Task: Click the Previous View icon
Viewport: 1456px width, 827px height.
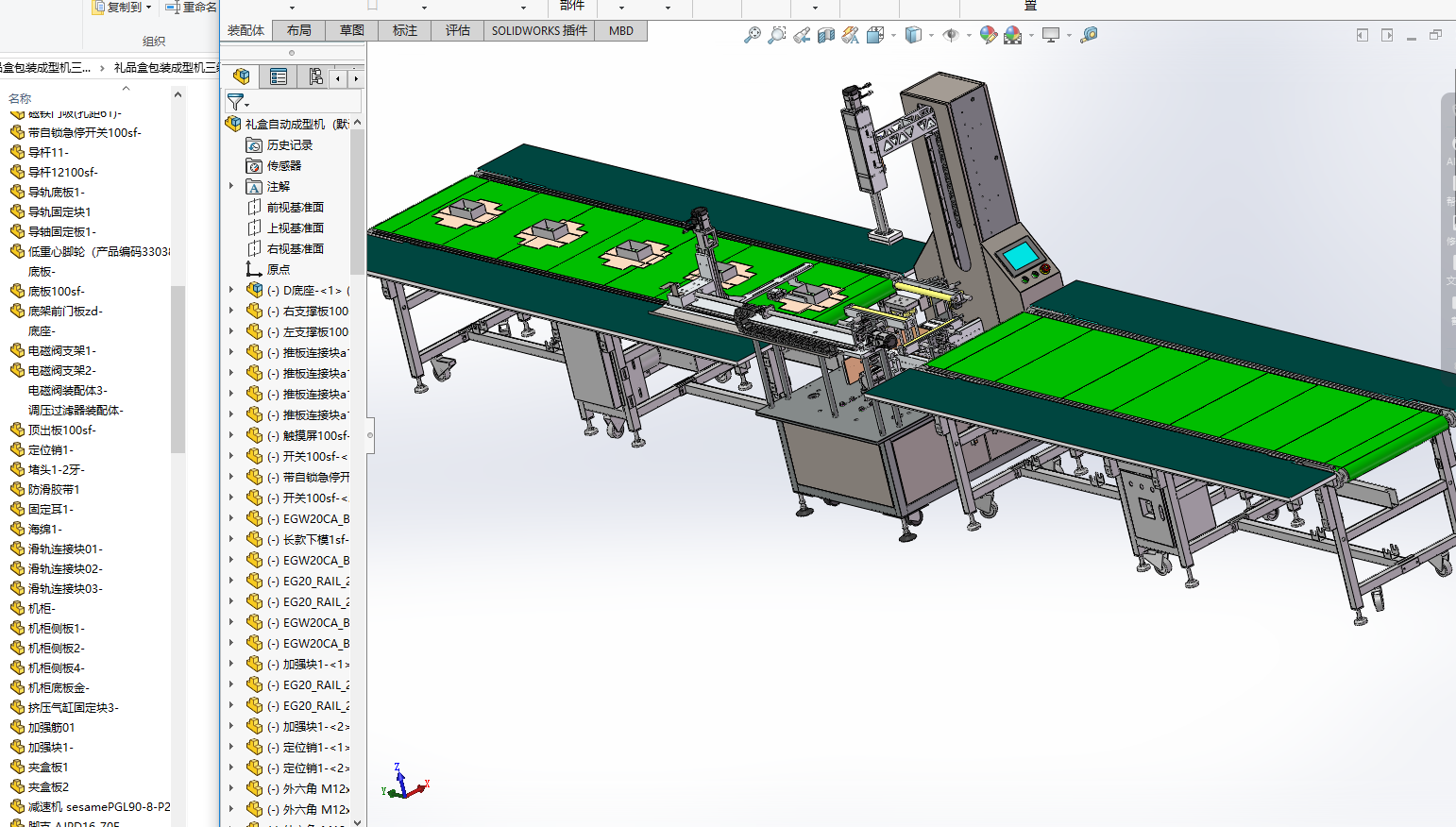Action: click(x=802, y=35)
